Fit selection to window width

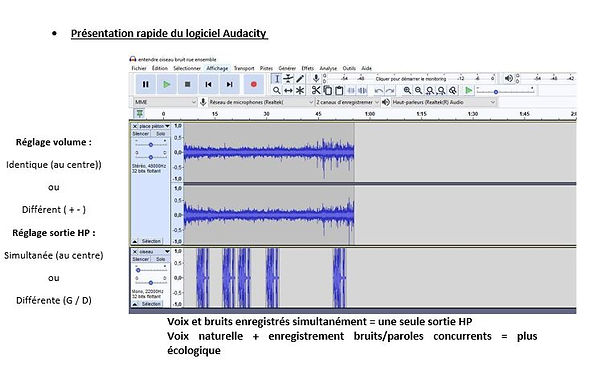tap(430, 90)
